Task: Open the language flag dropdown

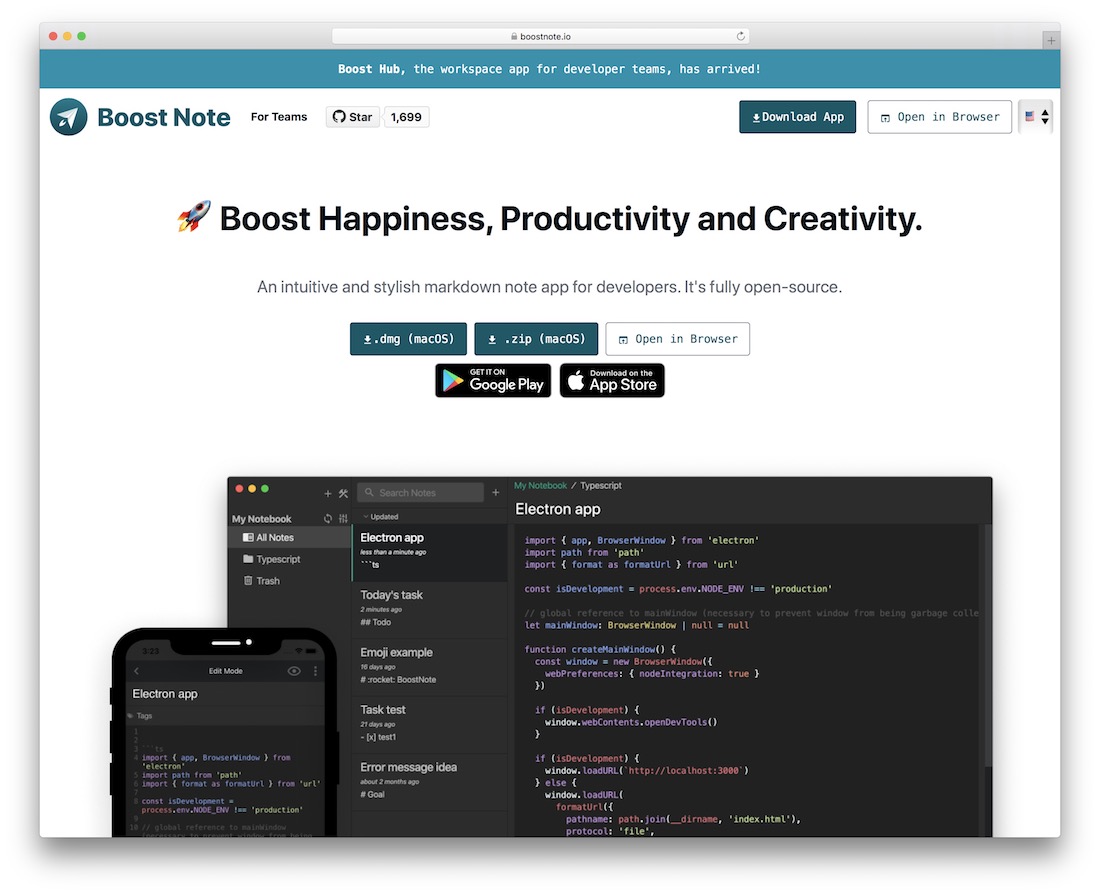Action: pos(1036,116)
